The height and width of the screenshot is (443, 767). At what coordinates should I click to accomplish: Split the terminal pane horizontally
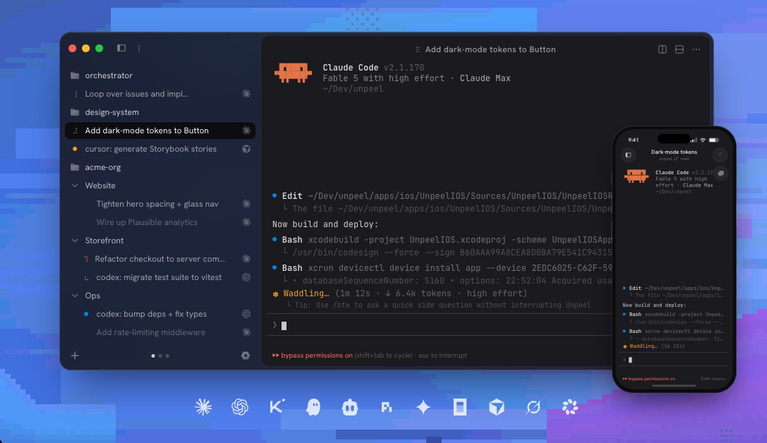(x=679, y=49)
